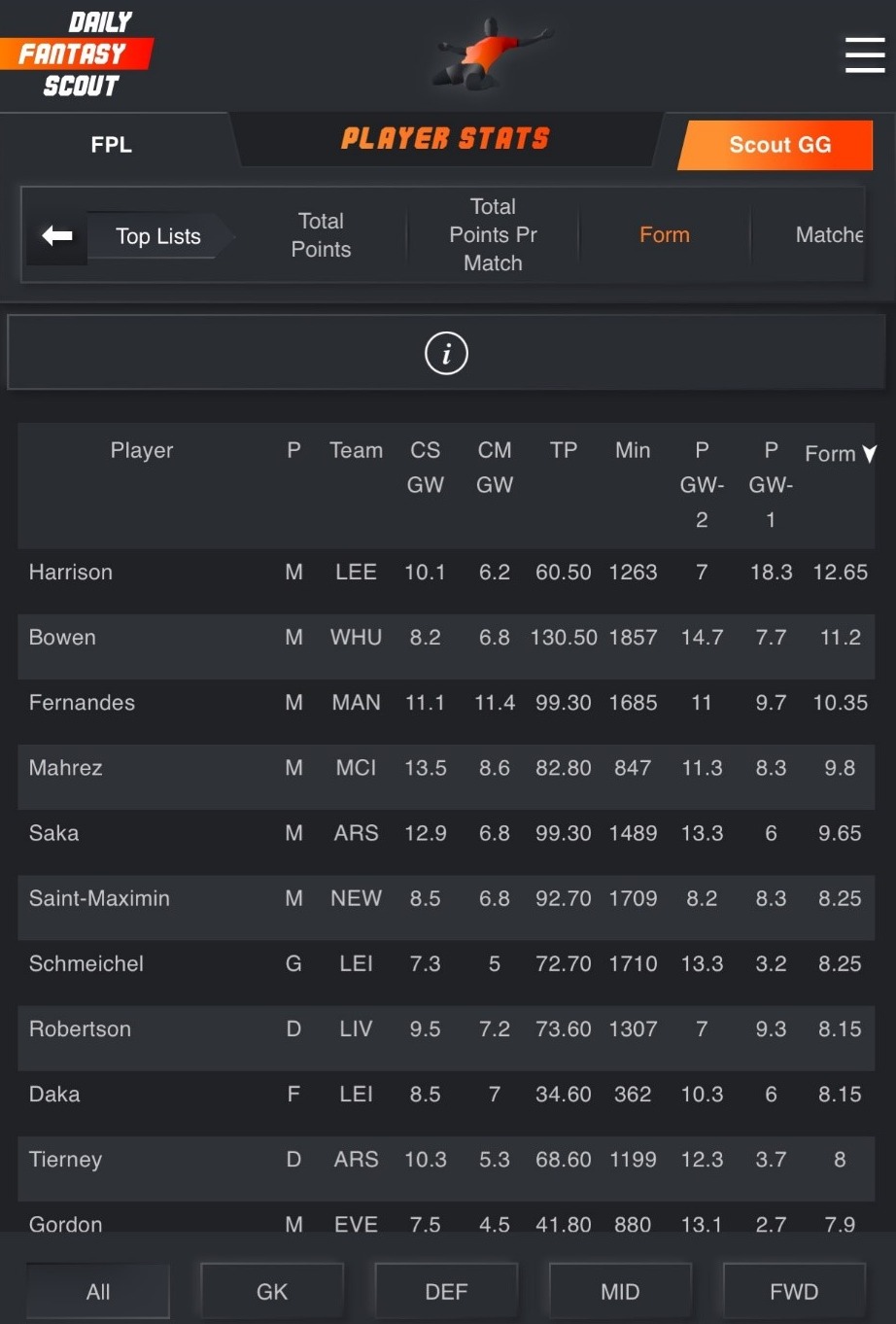Show only MID players
The width and height of the screenshot is (896, 1324).
click(620, 1291)
